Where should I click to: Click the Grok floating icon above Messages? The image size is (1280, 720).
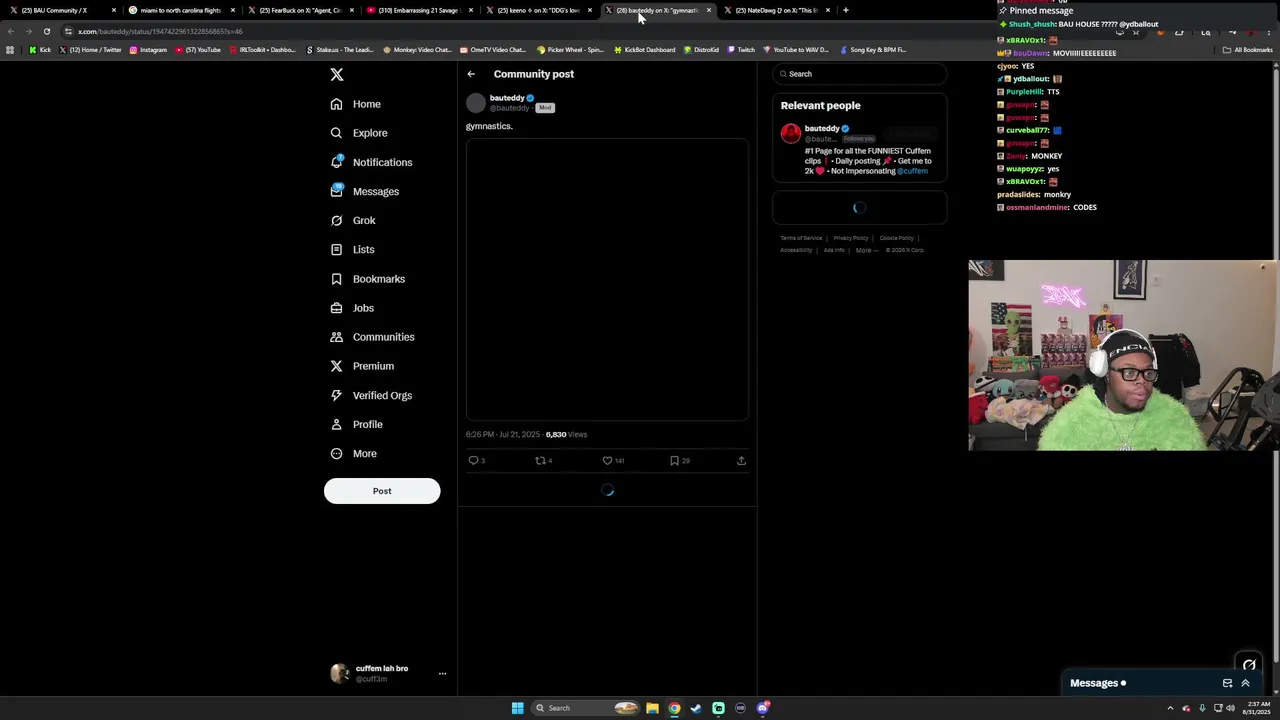(x=1249, y=664)
